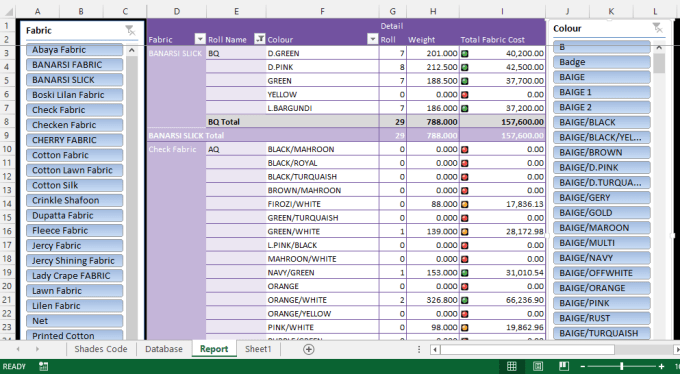Viewport: 680px width, 374px height.
Task: Click the orange status icon for PINK/WHITE row
Action: [464, 328]
